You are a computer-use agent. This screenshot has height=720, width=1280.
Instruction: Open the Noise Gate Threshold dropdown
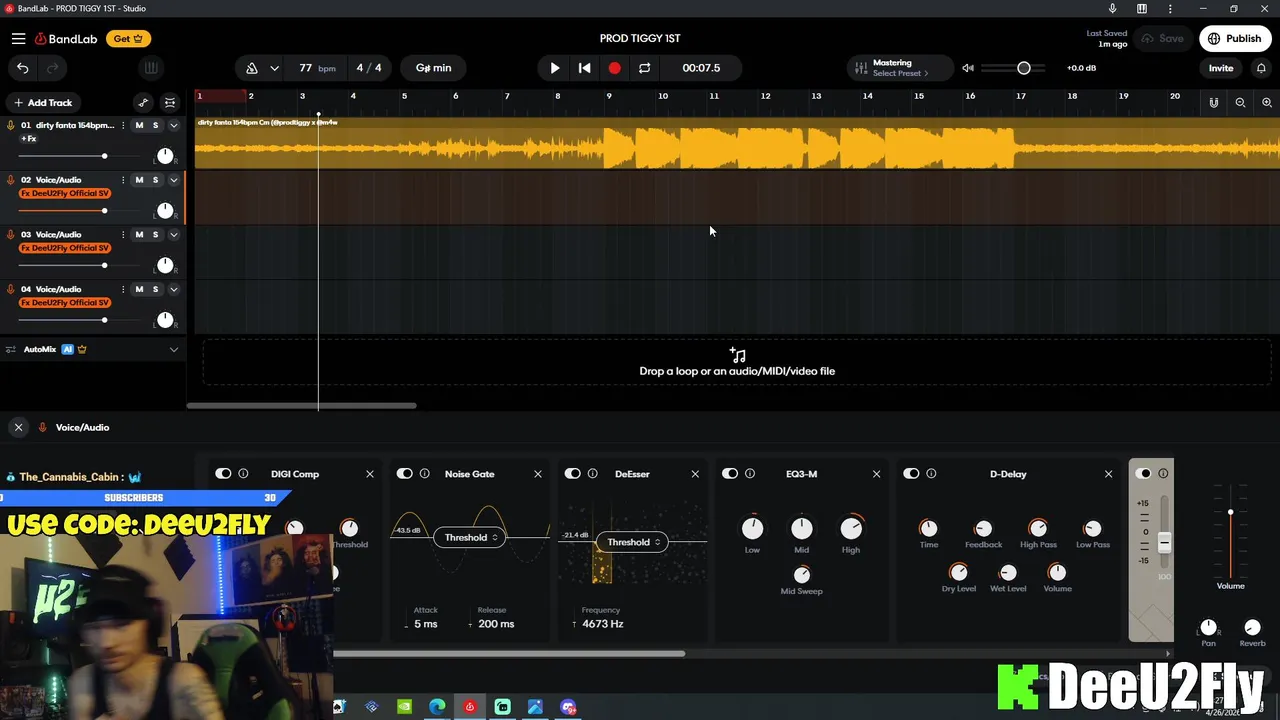click(471, 537)
